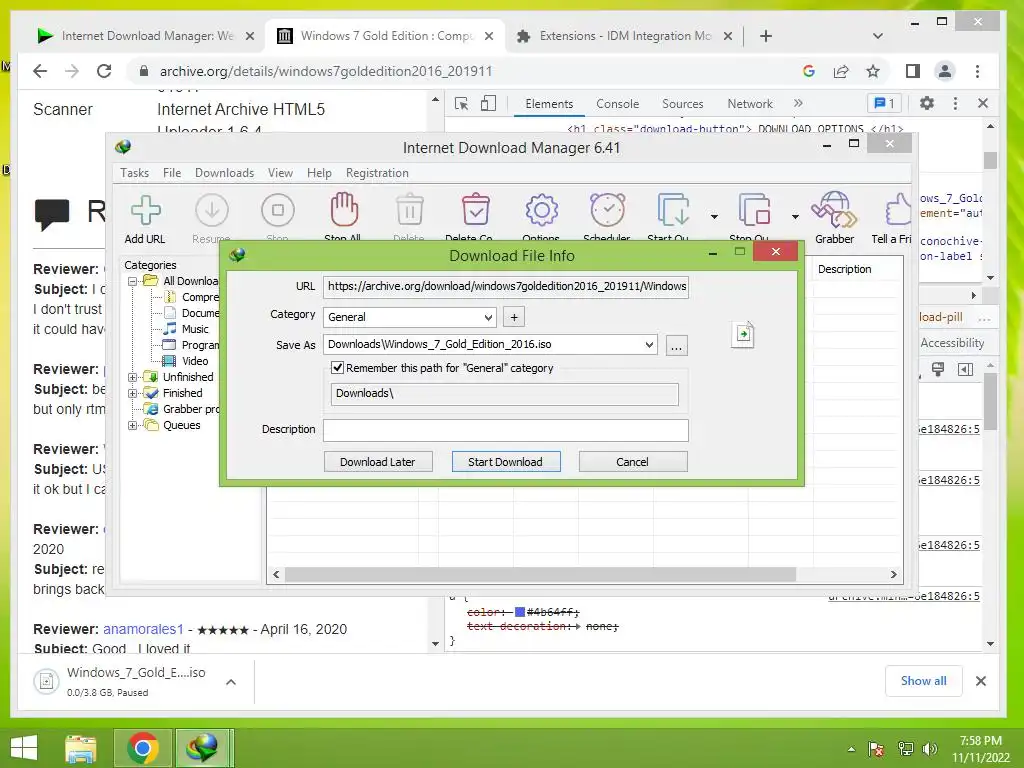Image resolution: width=1024 pixels, height=768 pixels.
Task: Open the Windows Start button
Action: tap(24, 748)
